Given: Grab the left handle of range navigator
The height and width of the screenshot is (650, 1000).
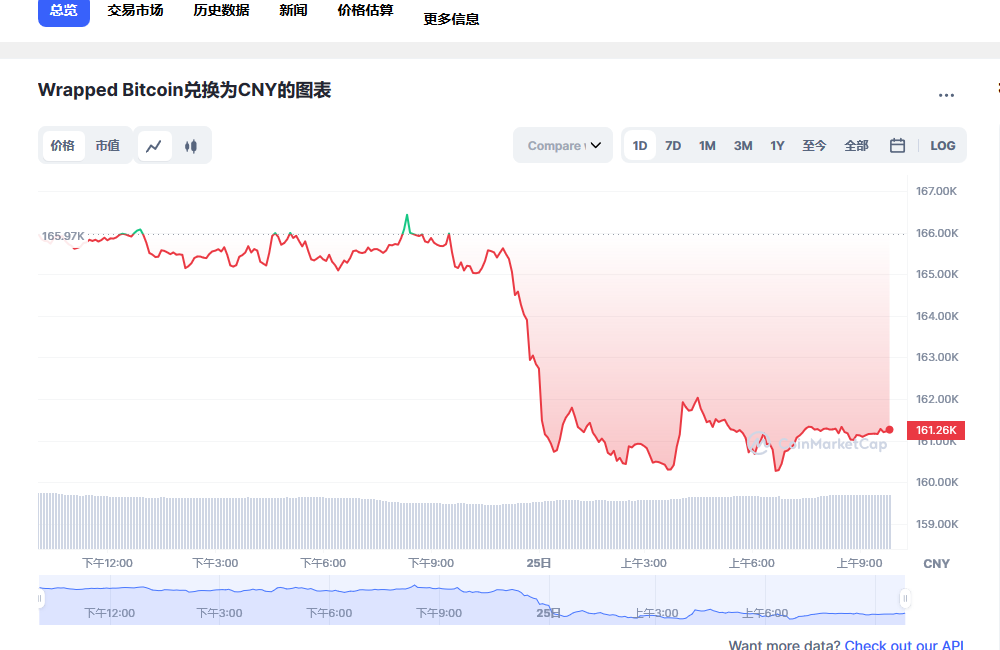Looking at the screenshot, I should click(40, 598).
